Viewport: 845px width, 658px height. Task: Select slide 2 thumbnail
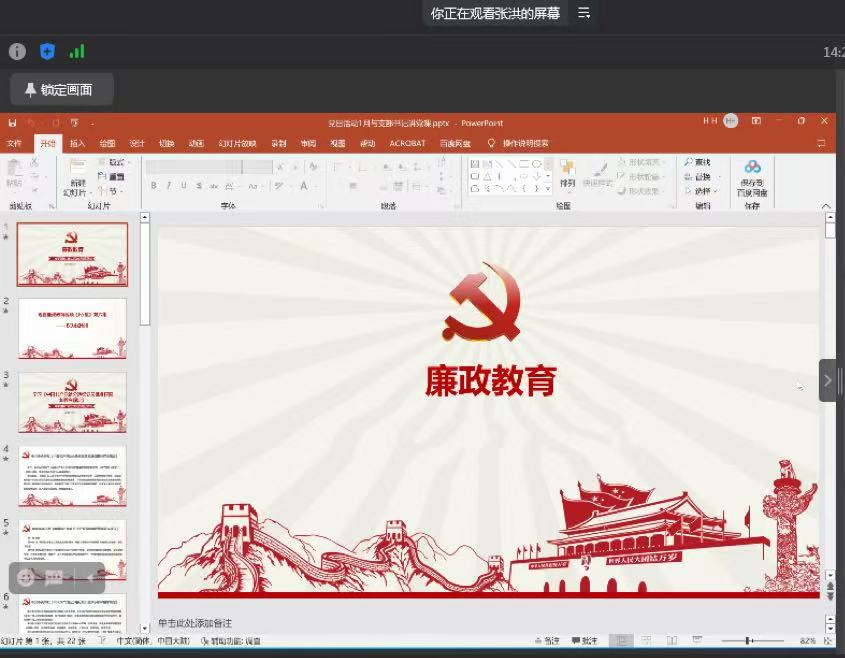coord(72,328)
